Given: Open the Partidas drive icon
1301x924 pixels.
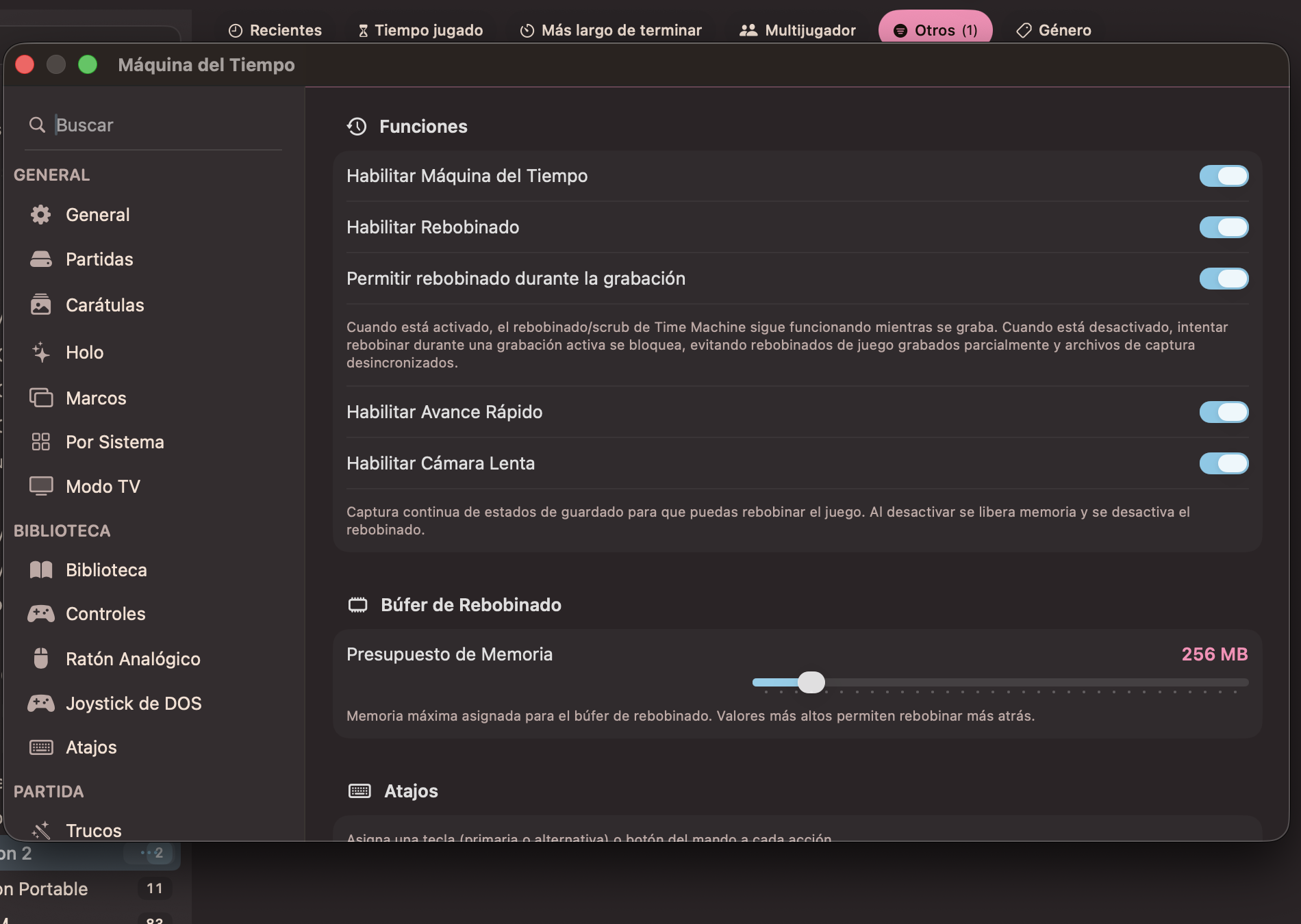Looking at the screenshot, I should 40,259.
